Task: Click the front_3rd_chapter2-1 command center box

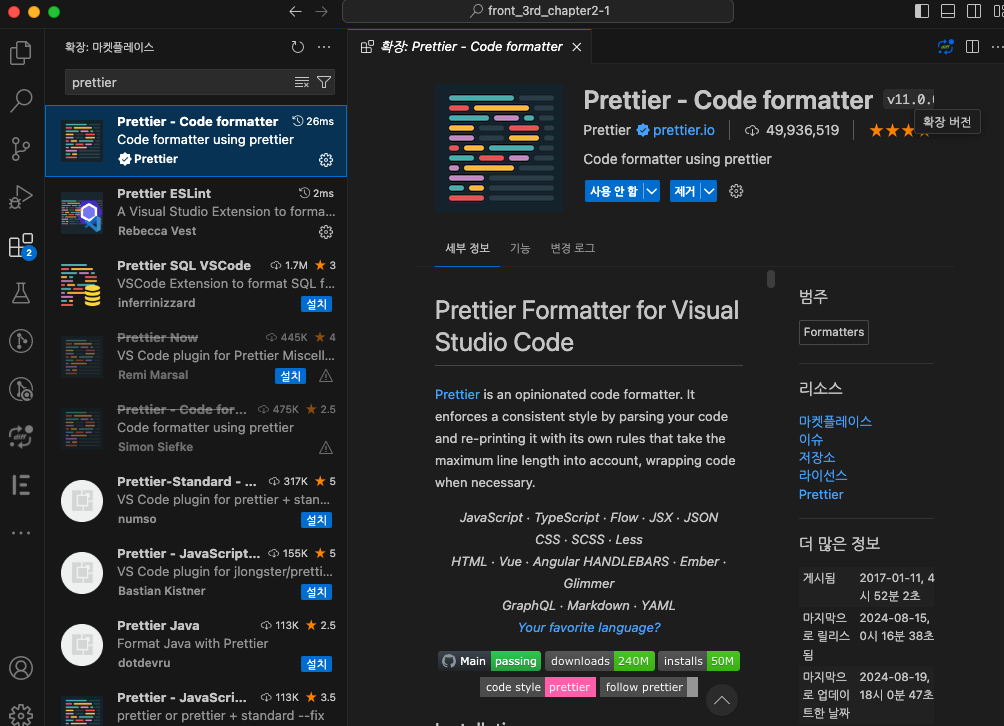Action: (x=538, y=11)
